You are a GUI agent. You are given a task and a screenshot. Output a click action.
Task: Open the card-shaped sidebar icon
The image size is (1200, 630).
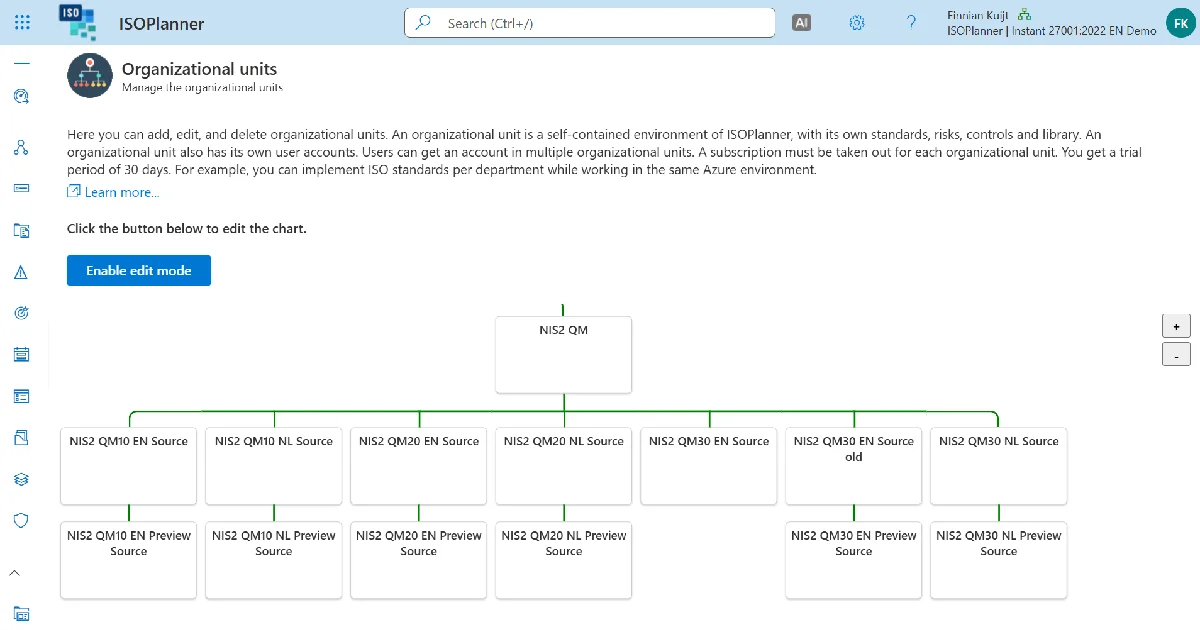pos(21,188)
